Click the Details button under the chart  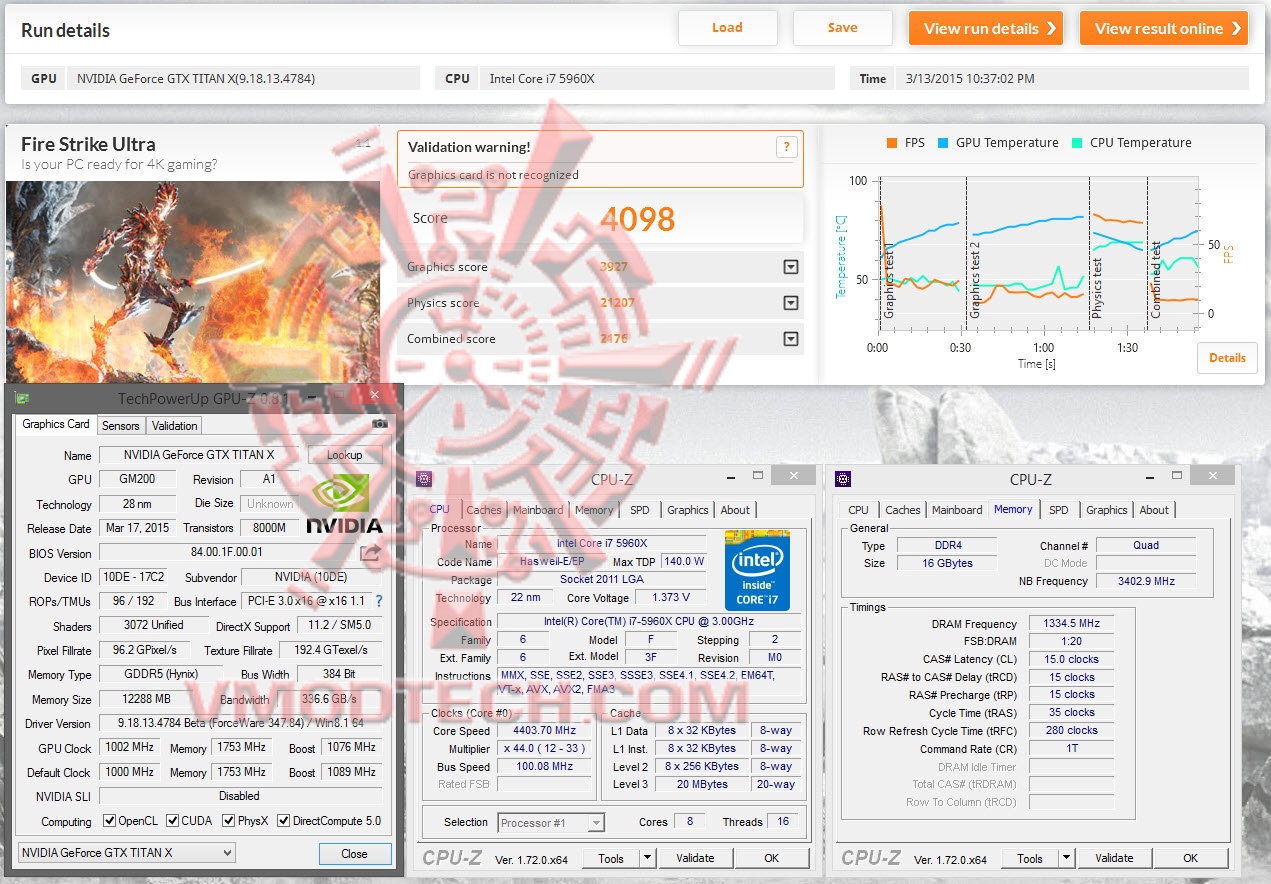(x=1227, y=358)
